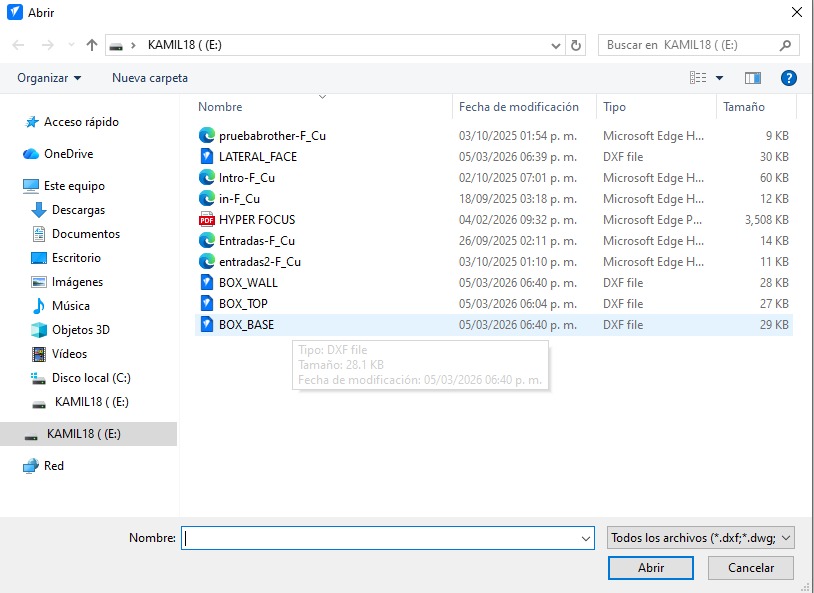Sort by Tamaño column header

tap(744, 106)
